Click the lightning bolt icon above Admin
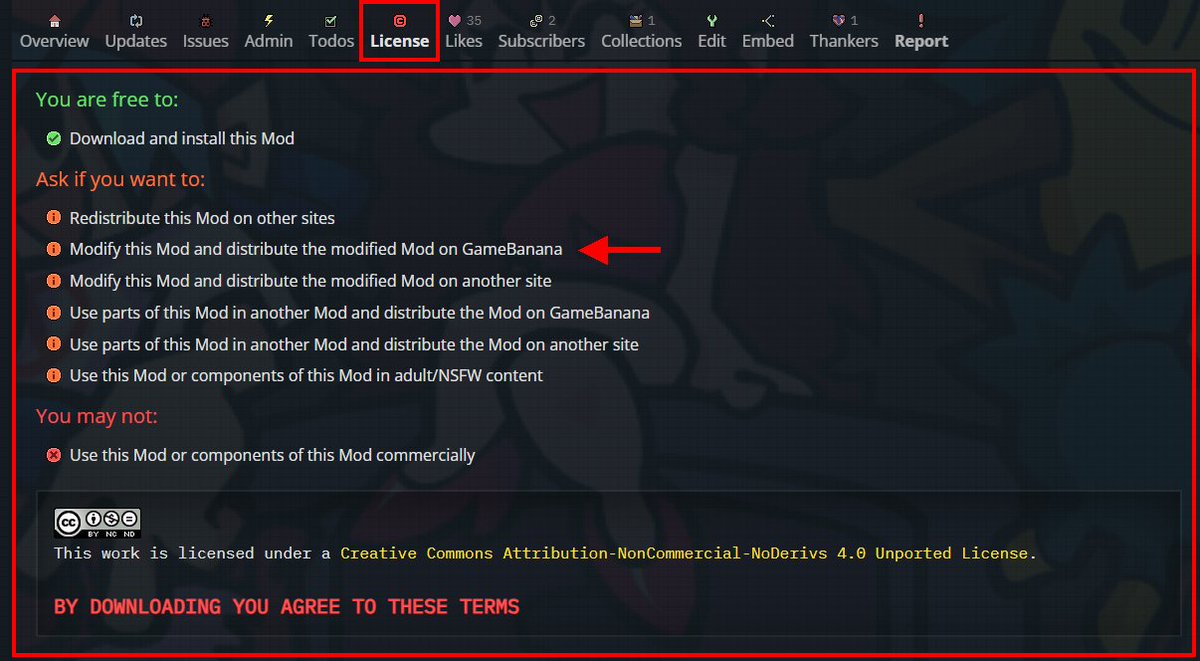Screen dimensions: 1200x661 click(269, 20)
